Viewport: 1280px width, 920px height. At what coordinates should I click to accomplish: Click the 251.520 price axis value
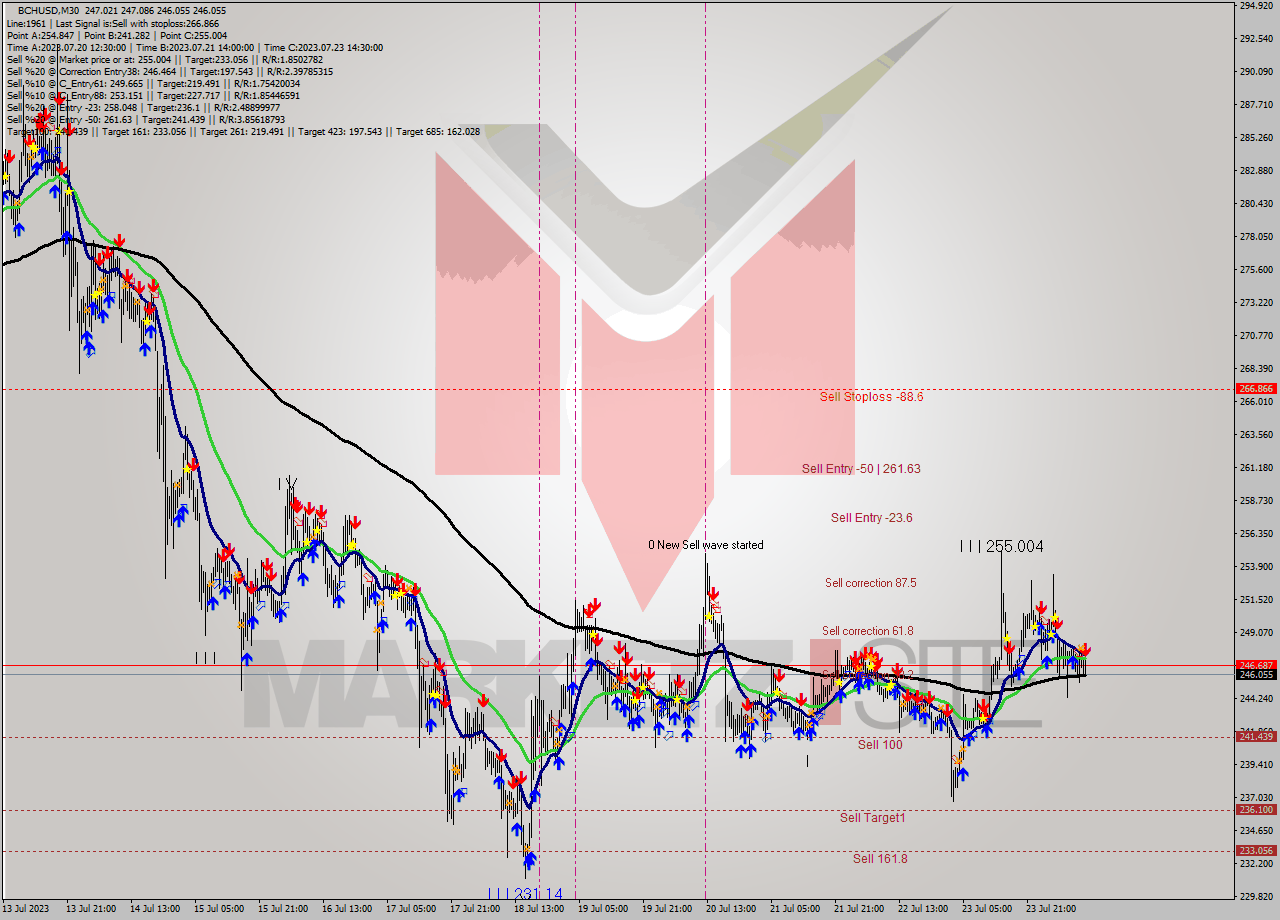[x=1256, y=599]
